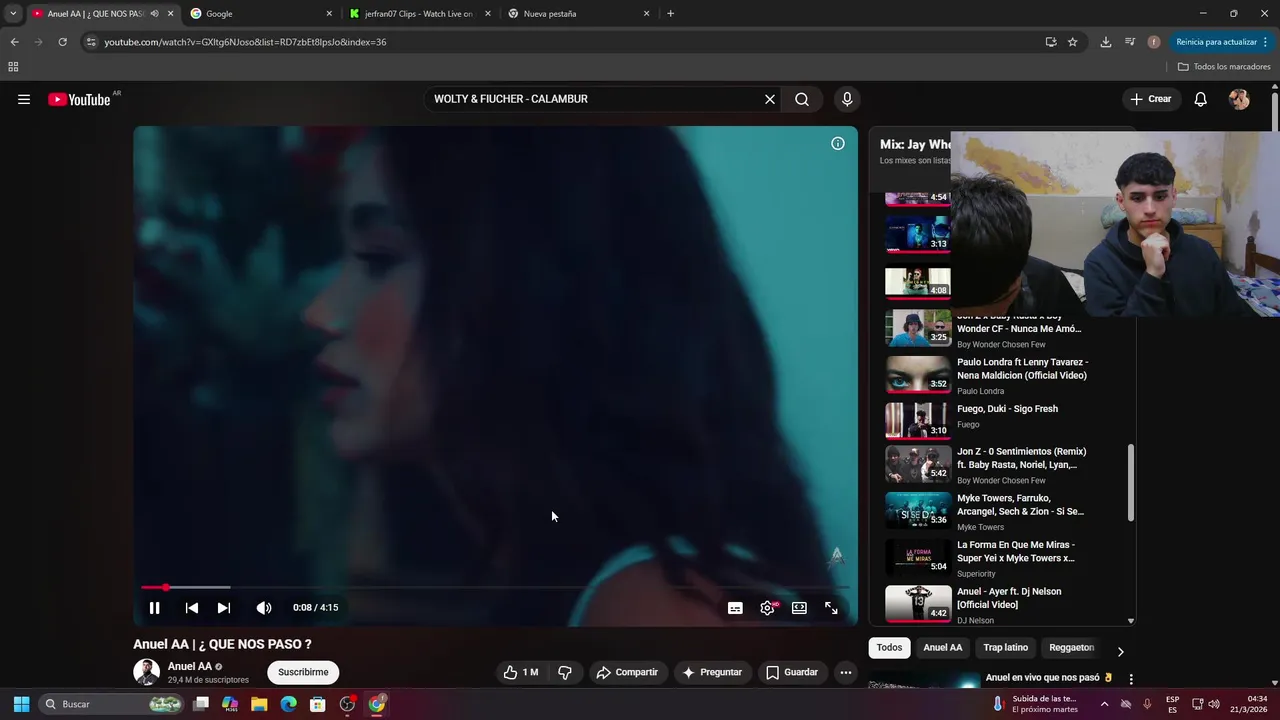Switch to jerfran07 Clips browser tab
This screenshot has height=720, width=1280.
pyautogui.click(x=421, y=14)
